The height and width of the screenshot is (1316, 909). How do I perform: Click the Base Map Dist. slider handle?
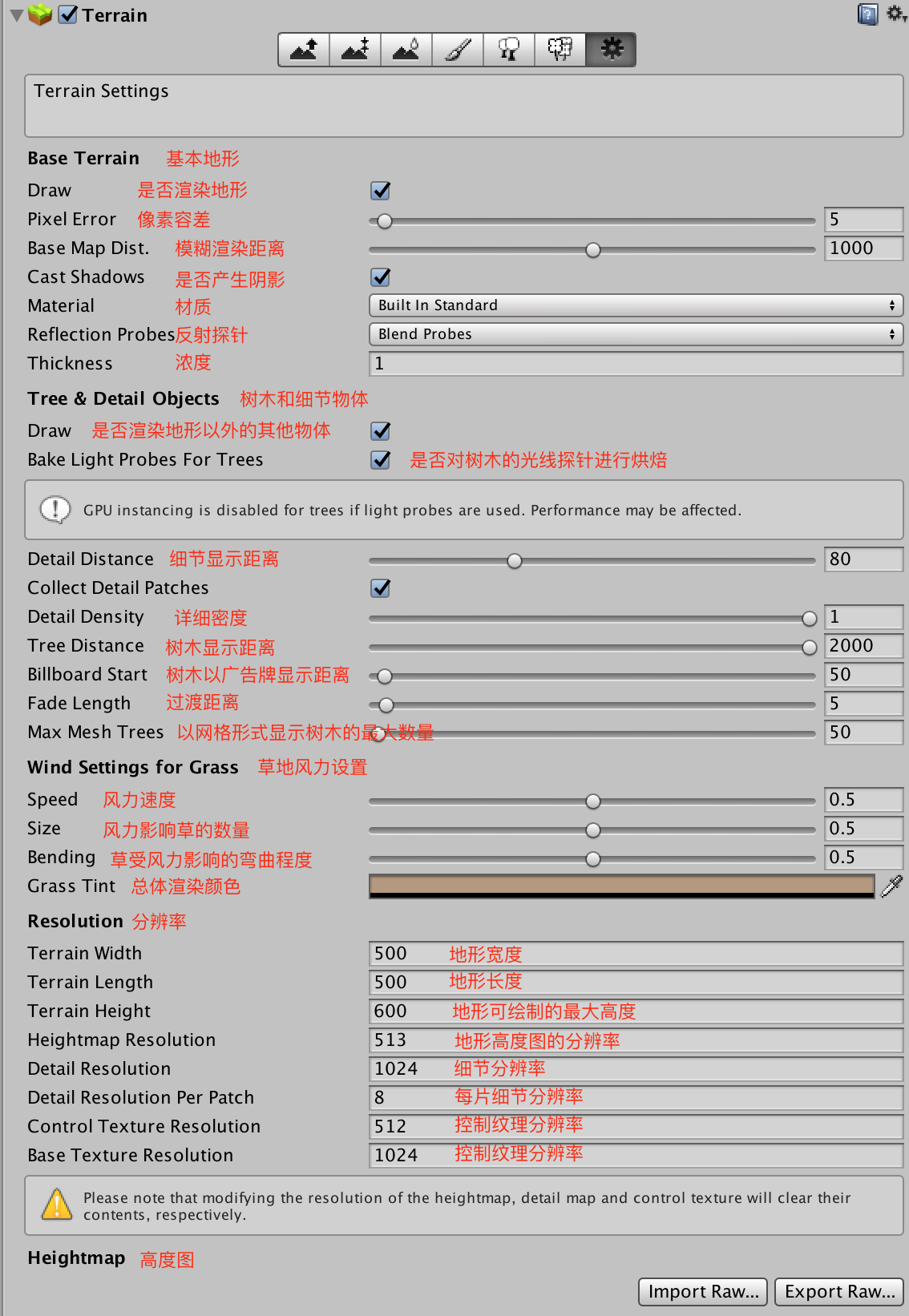[x=593, y=250]
